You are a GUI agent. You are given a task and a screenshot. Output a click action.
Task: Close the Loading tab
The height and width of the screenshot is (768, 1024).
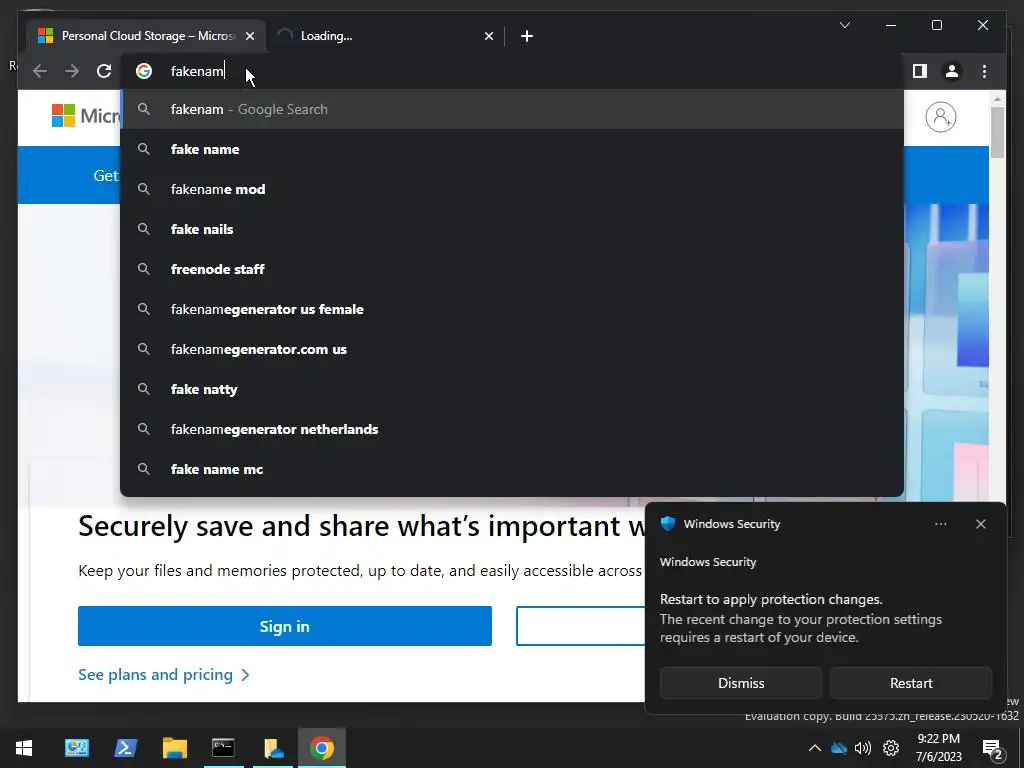pos(488,36)
